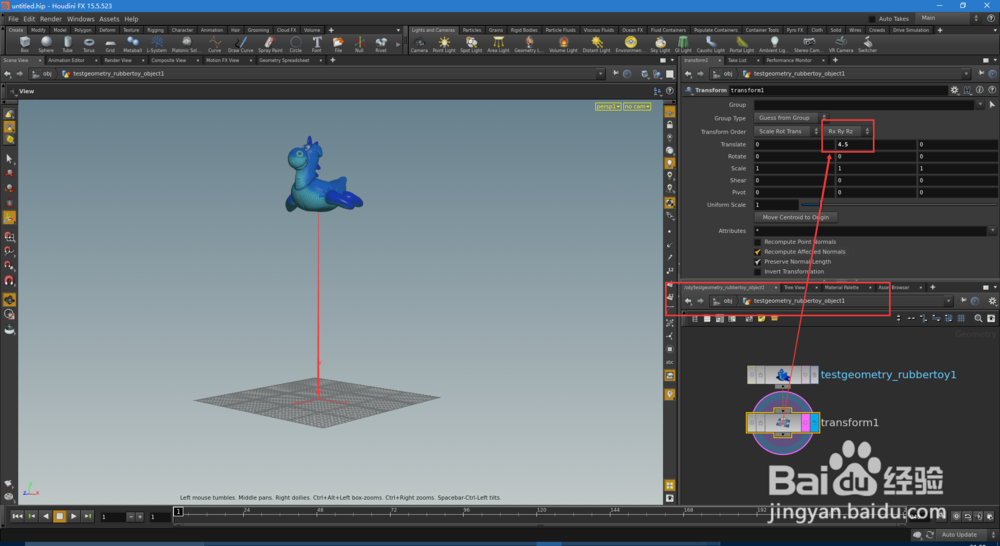Add a Distant Light

point(596,45)
